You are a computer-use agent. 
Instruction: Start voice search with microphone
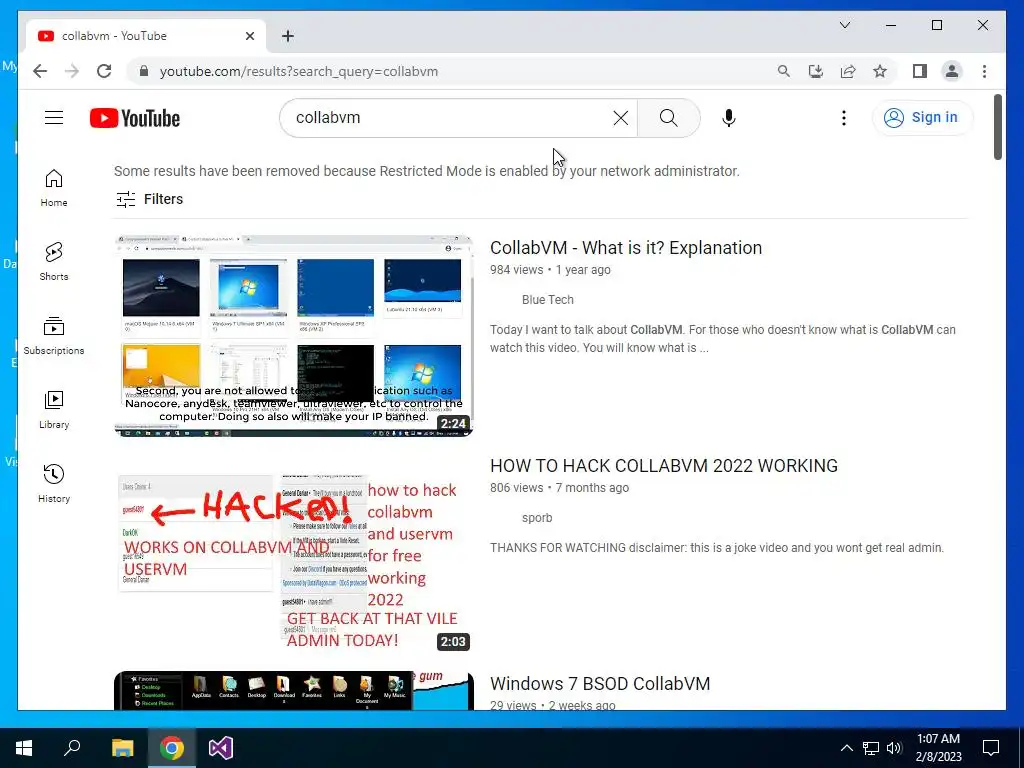[x=729, y=118]
